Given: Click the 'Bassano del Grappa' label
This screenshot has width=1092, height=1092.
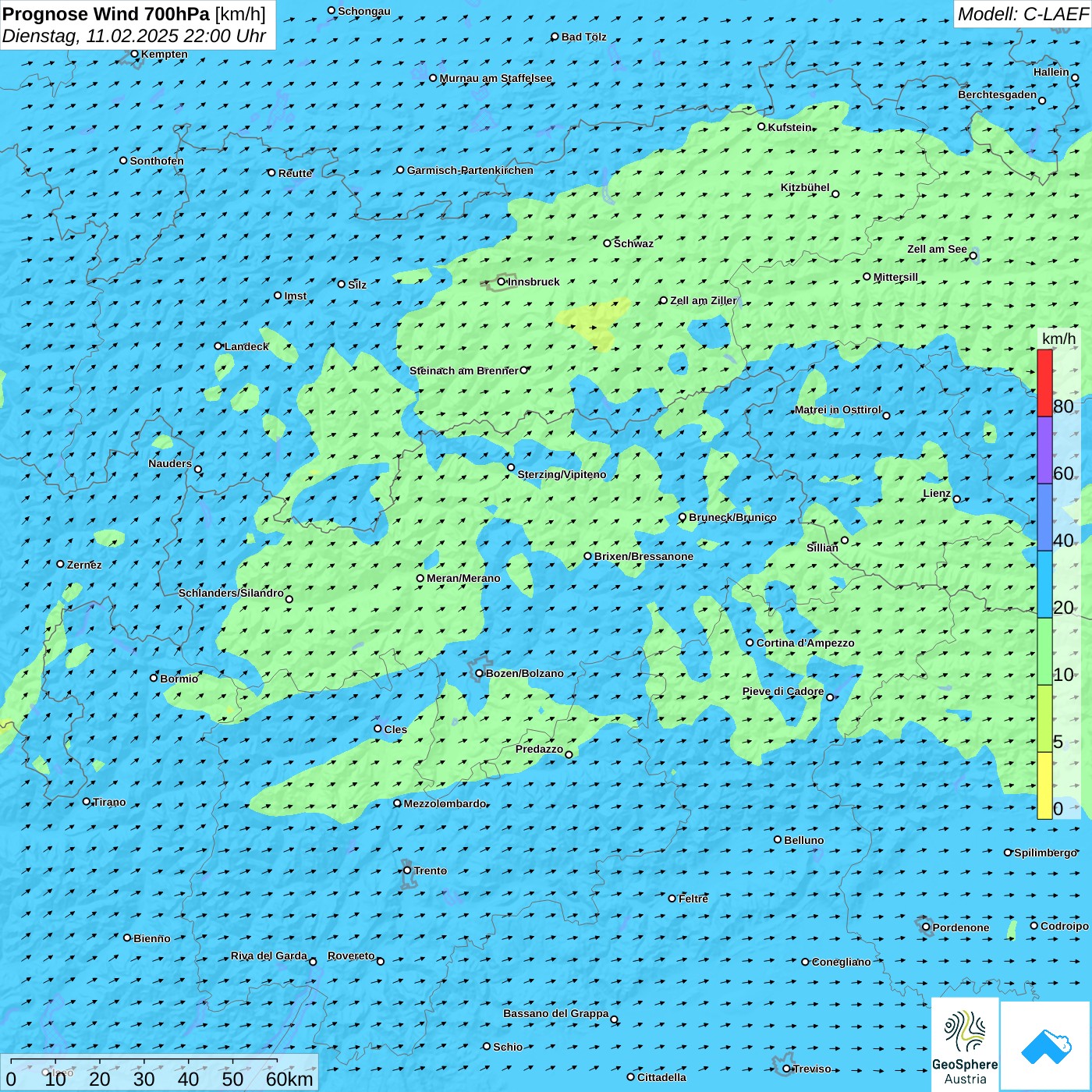Looking at the screenshot, I should pyautogui.click(x=556, y=1013).
